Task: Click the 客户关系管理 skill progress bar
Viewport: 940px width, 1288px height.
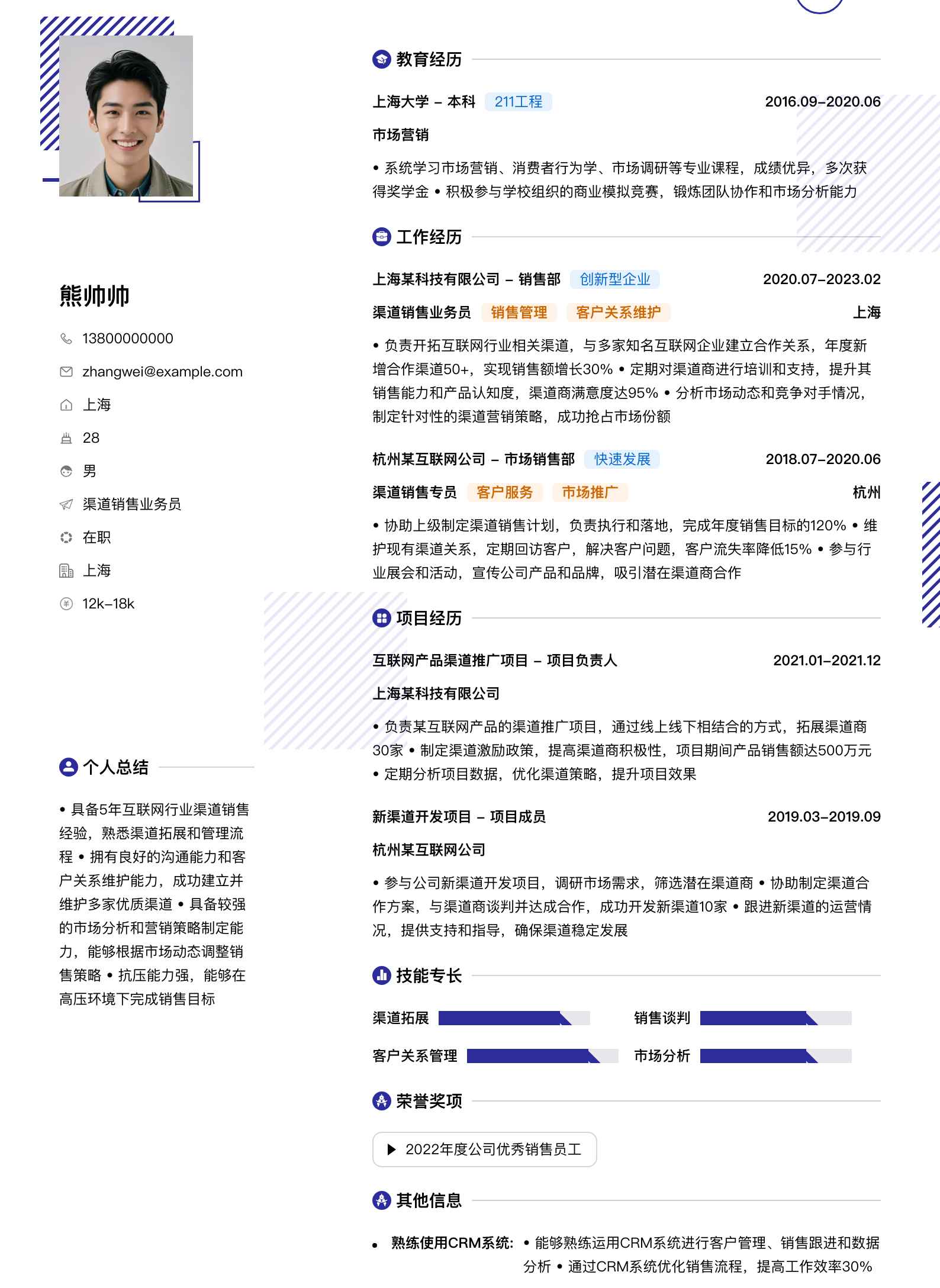Action: 543,1056
